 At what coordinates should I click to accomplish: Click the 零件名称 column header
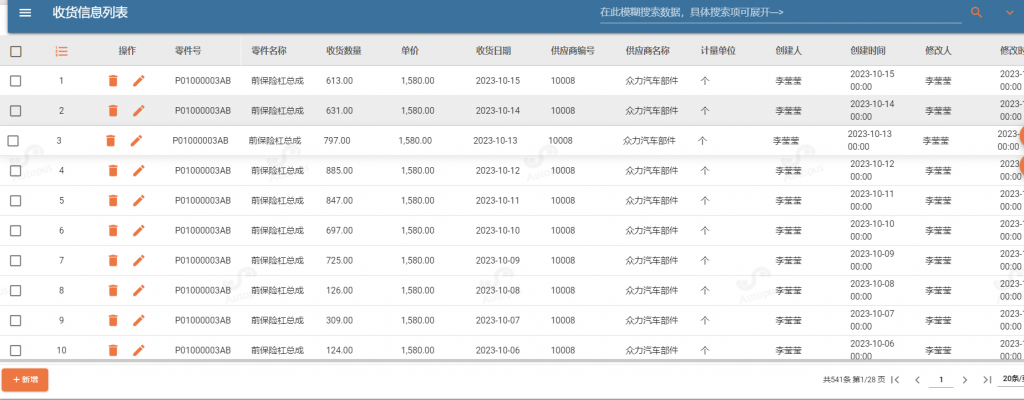pyautogui.click(x=268, y=51)
